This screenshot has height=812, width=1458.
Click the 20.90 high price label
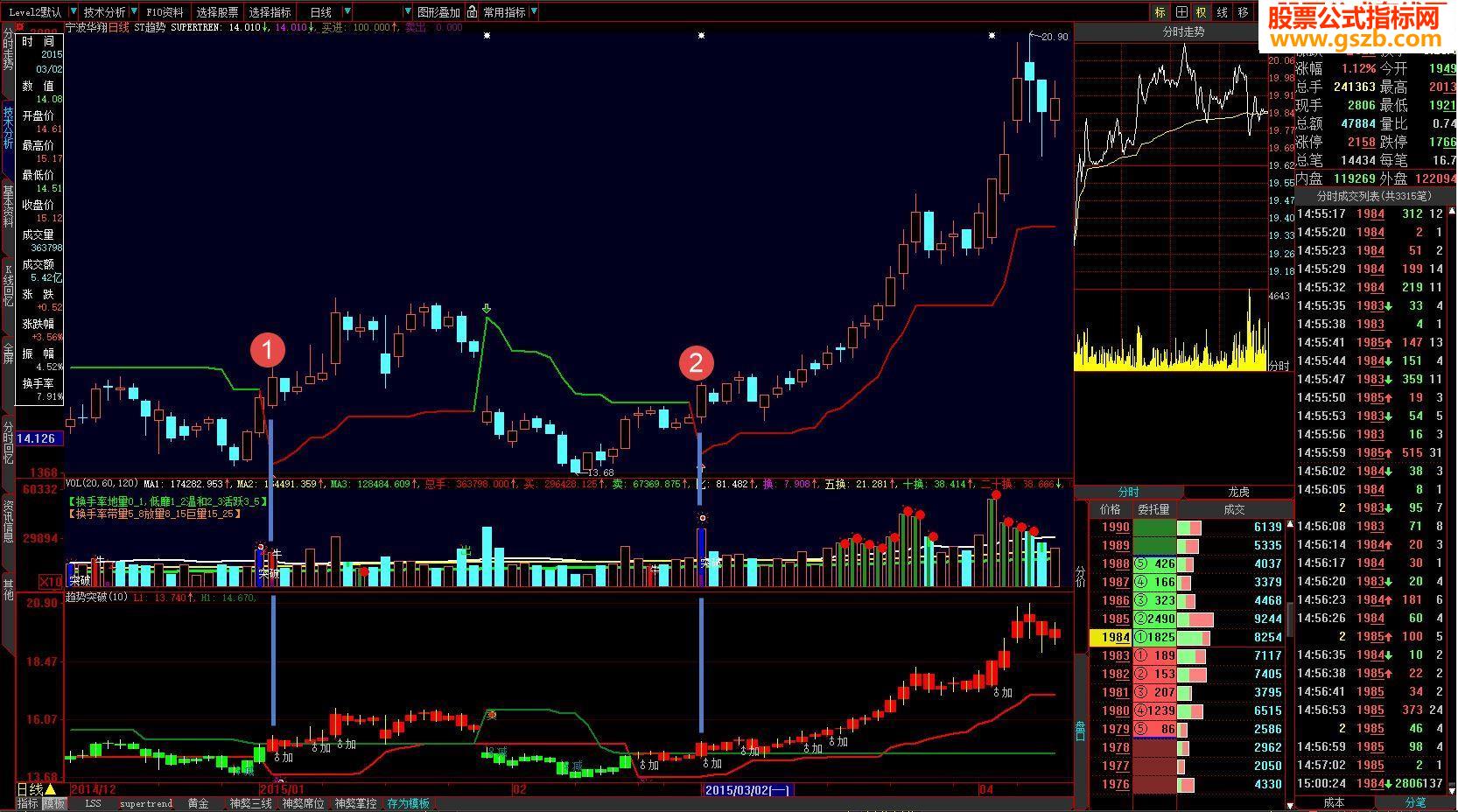[x=1055, y=37]
